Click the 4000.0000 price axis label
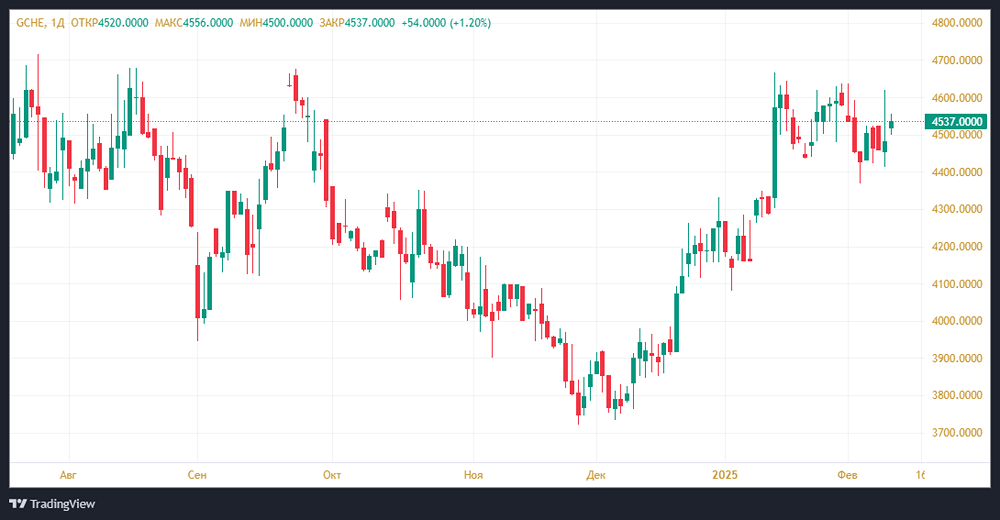Screen dimensions: 1000x520 click(957, 321)
